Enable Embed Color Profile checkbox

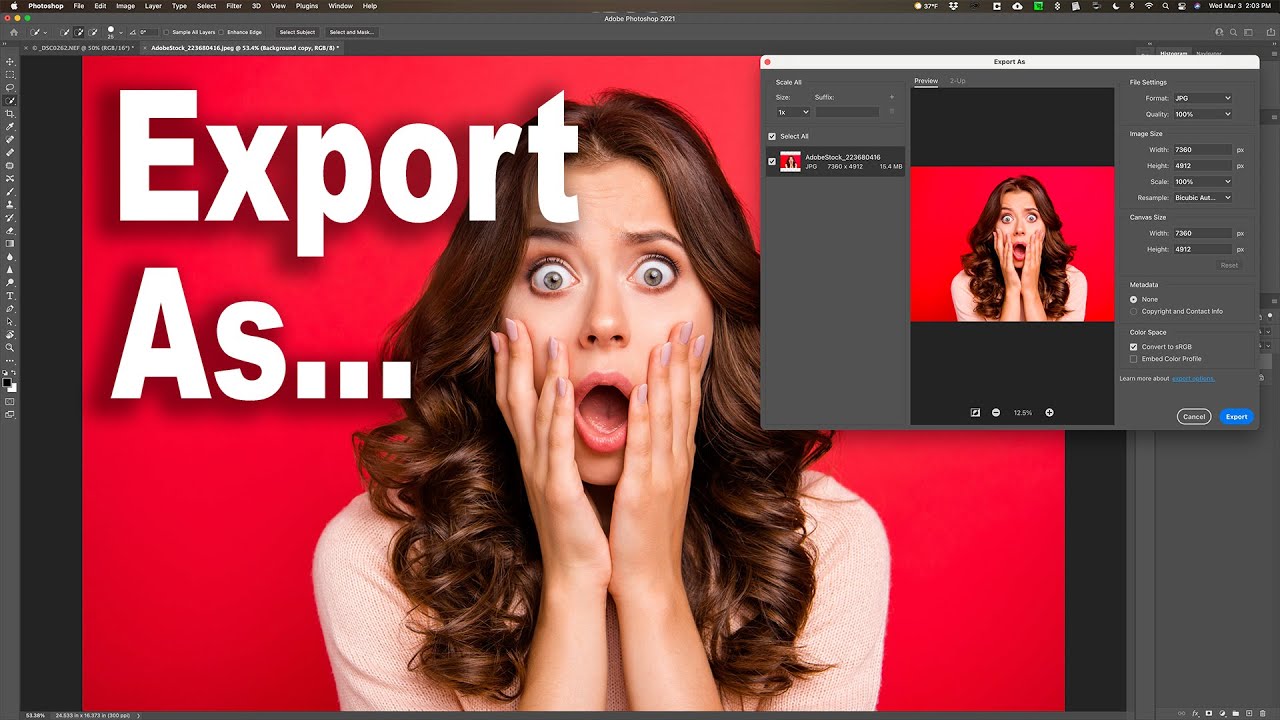(x=1133, y=359)
